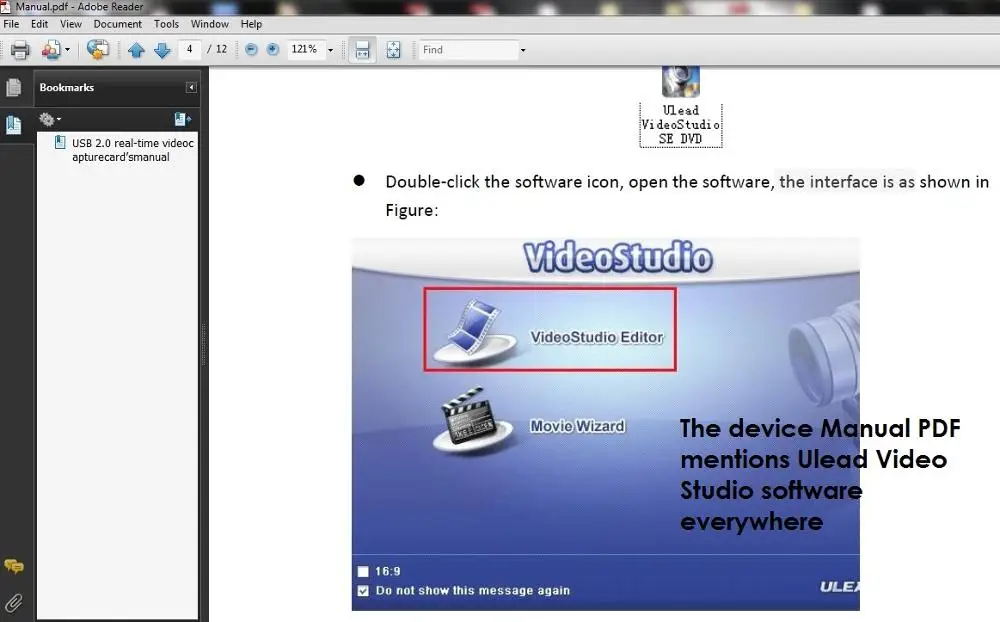Click the VideoStudio logo title
This screenshot has height=622, width=1000.
coord(617,257)
